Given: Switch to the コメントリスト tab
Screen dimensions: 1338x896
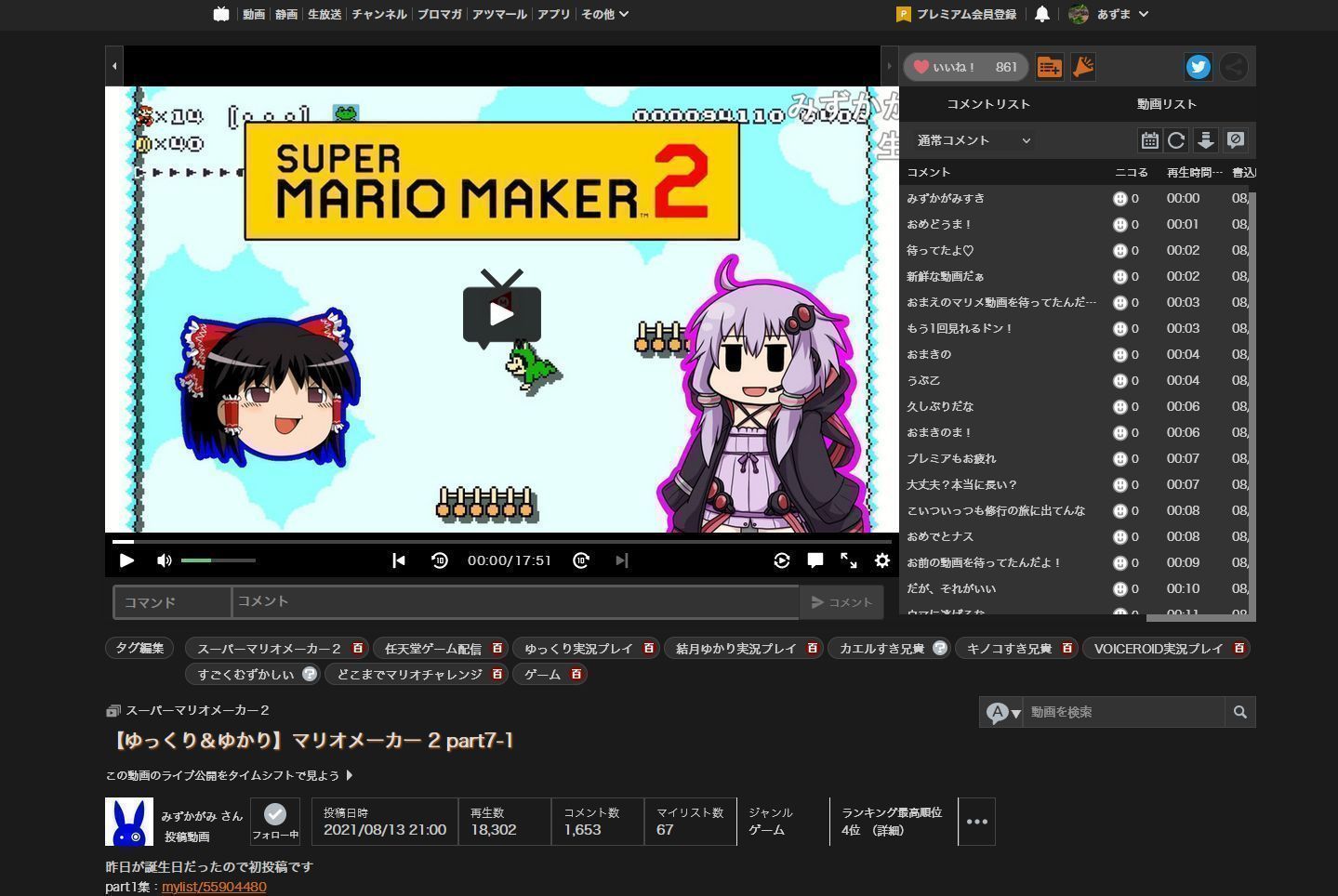Looking at the screenshot, I should tap(988, 104).
